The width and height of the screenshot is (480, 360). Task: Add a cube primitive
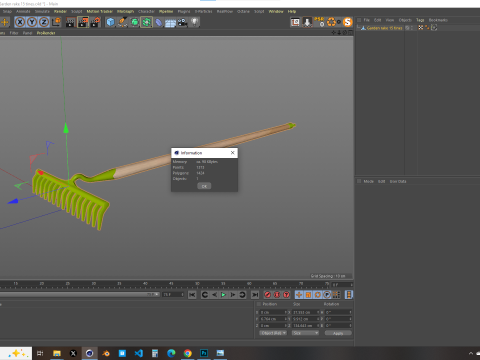pyautogui.click(x=110, y=22)
